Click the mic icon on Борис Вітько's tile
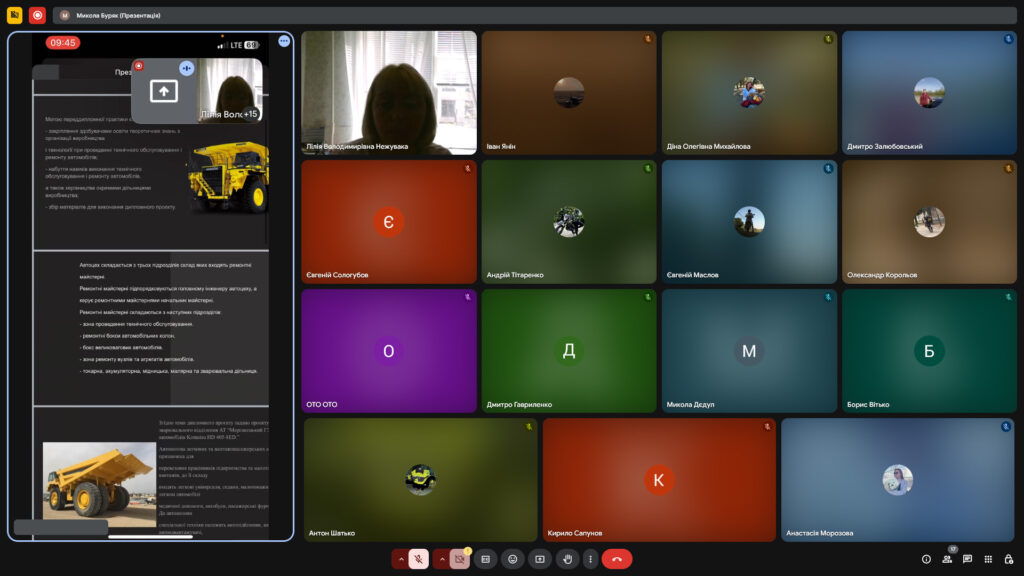Screen dimensions: 1024x576 pos(1008,297)
